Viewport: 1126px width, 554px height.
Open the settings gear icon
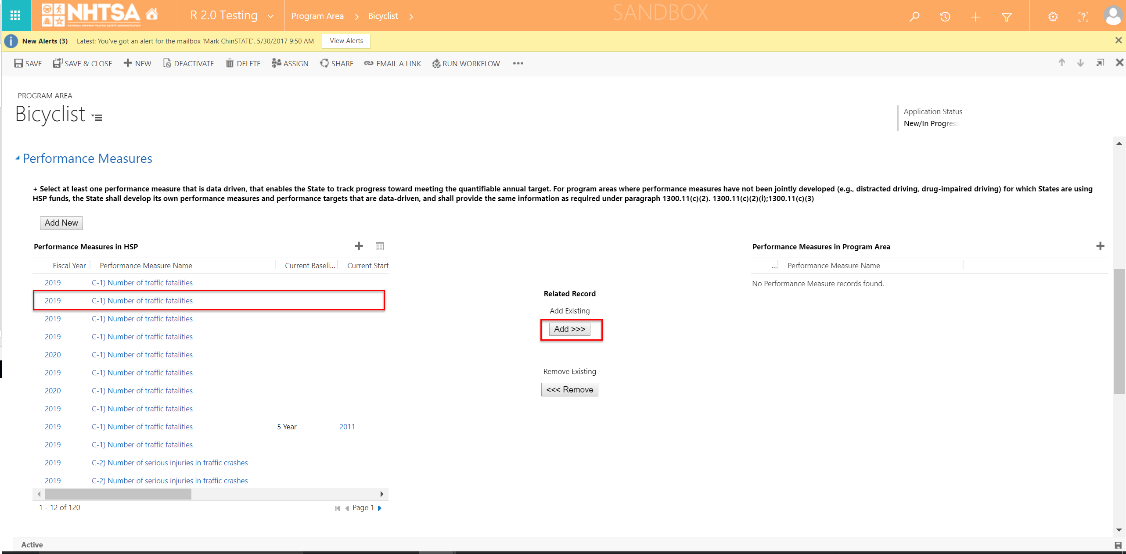point(1053,17)
